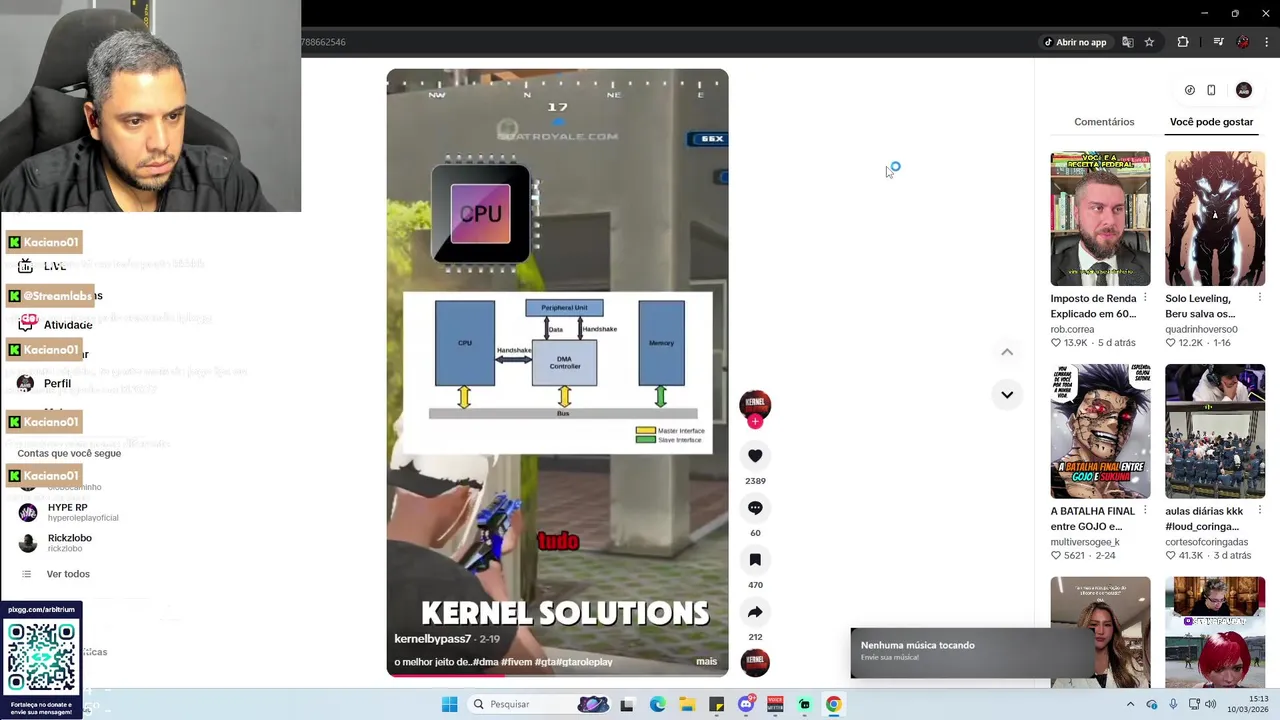Switch to the Comentários tab
Screen dimensions: 1280x720
click(x=1104, y=122)
